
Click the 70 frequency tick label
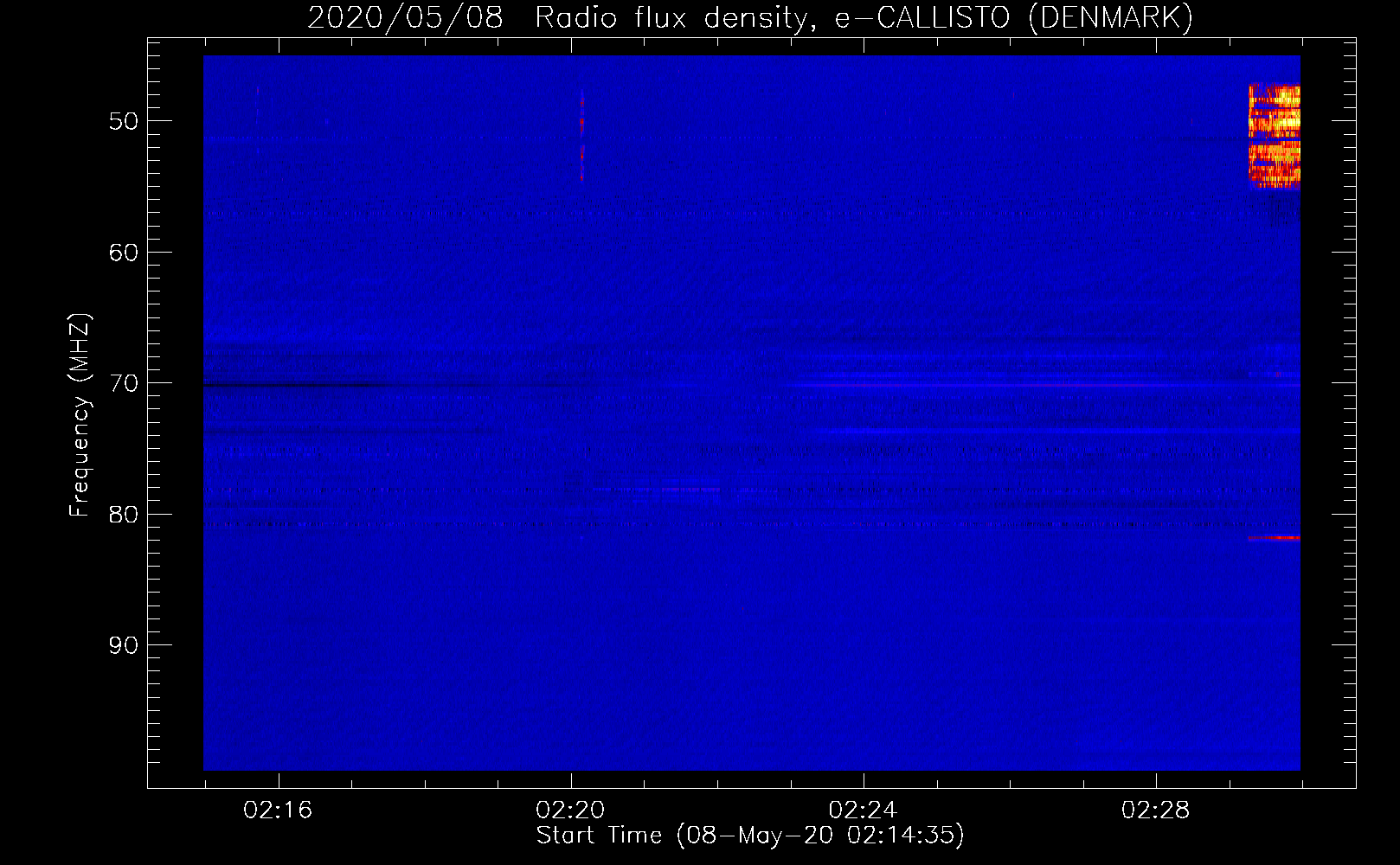click(x=124, y=383)
